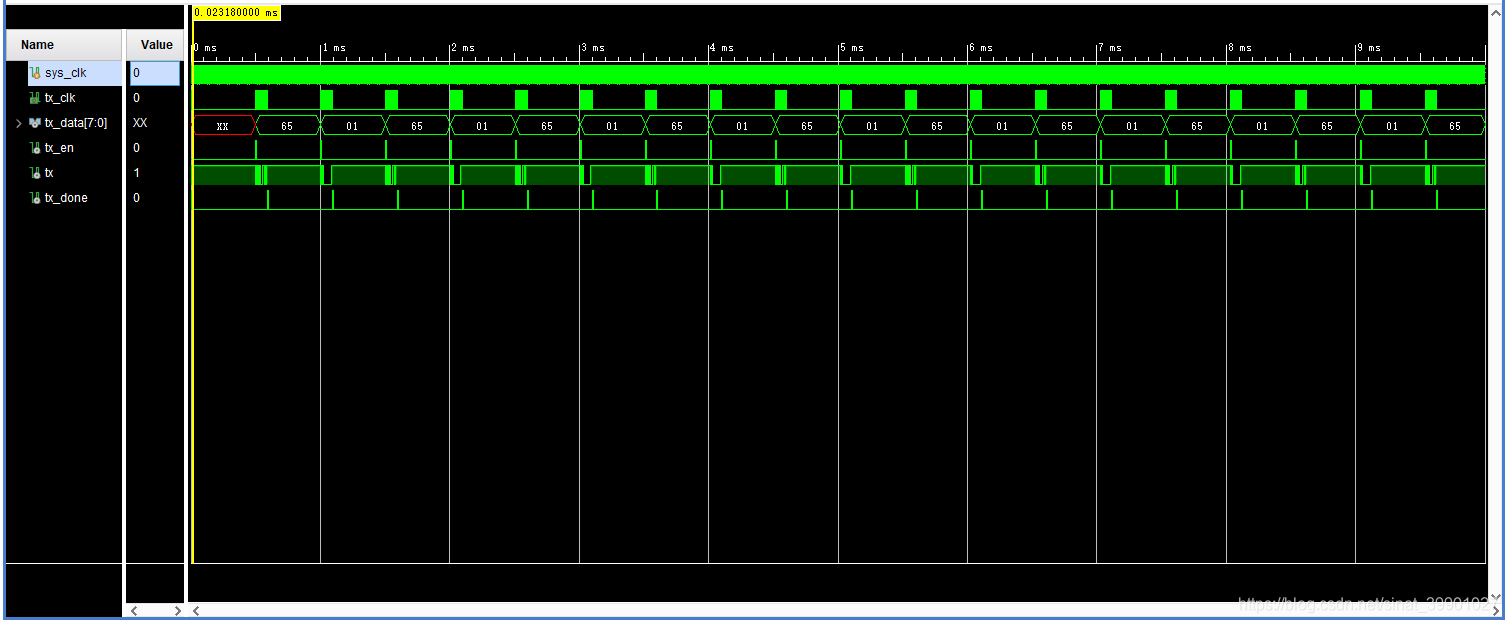Select the tx_done signal name
The image size is (1508, 623).
tap(66, 198)
